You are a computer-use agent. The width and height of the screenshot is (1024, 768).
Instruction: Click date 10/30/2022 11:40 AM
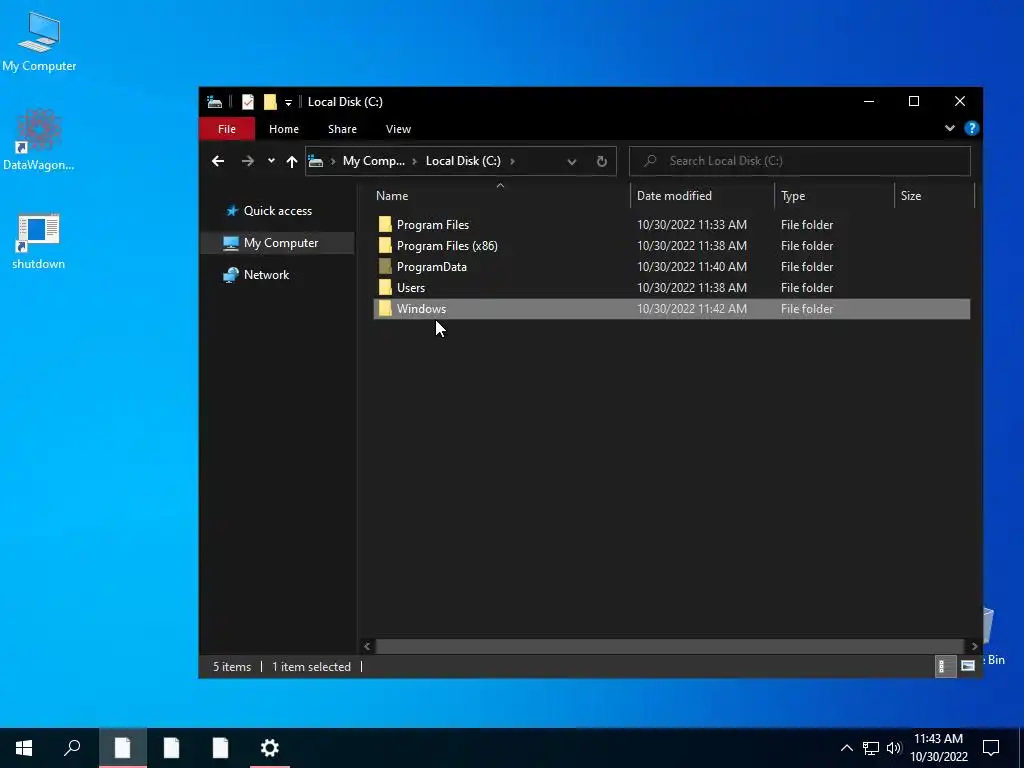[692, 266]
